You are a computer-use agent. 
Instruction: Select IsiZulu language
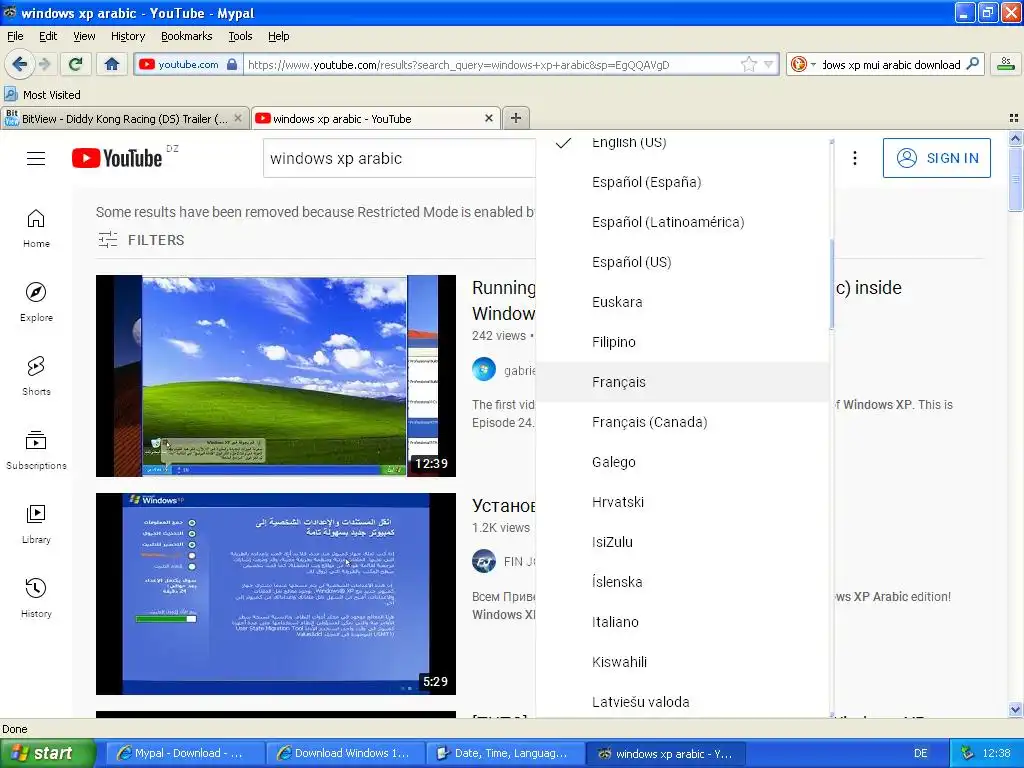pyautogui.click(x=683, y=541)
